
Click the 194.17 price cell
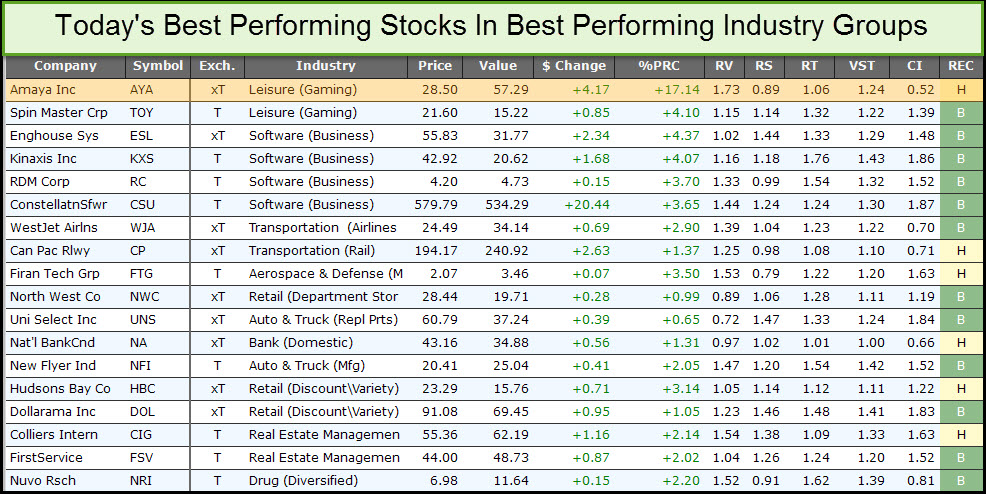pos(436,251)
